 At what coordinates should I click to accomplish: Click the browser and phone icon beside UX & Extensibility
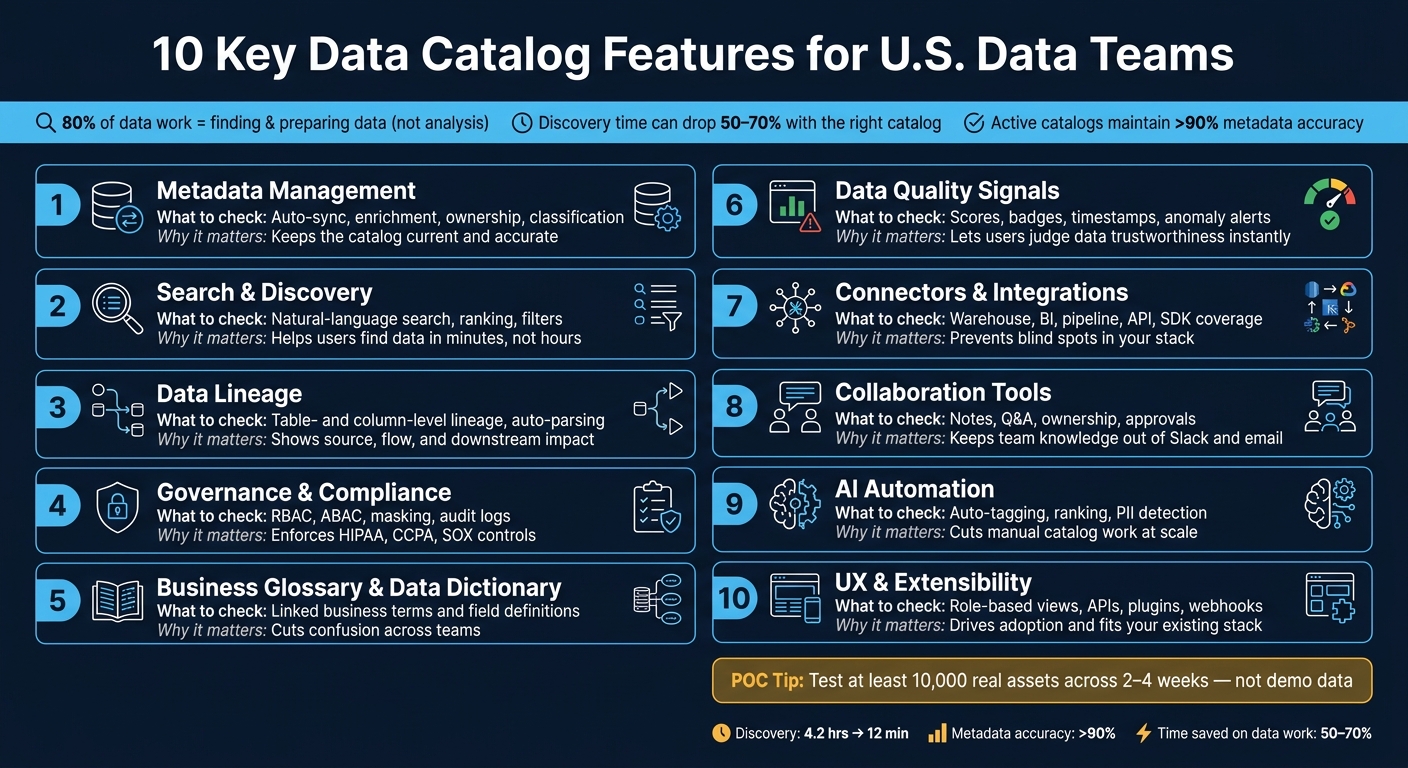coord(795,598)
